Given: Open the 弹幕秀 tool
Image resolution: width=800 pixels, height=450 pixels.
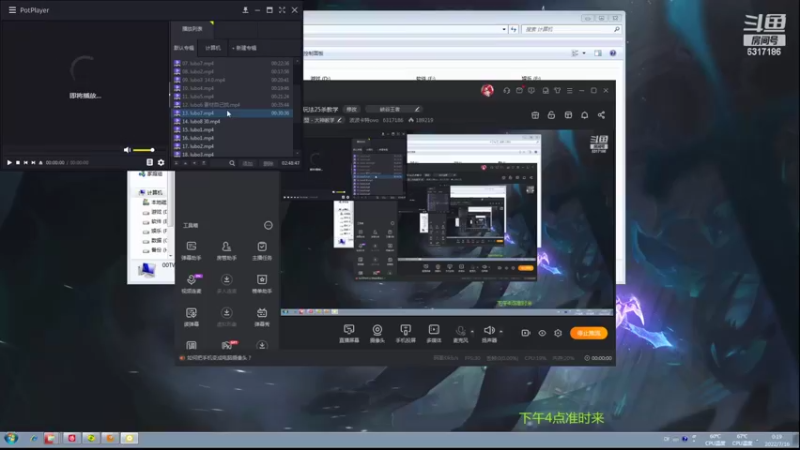Looking at the screenshot, I should (262, 317).
